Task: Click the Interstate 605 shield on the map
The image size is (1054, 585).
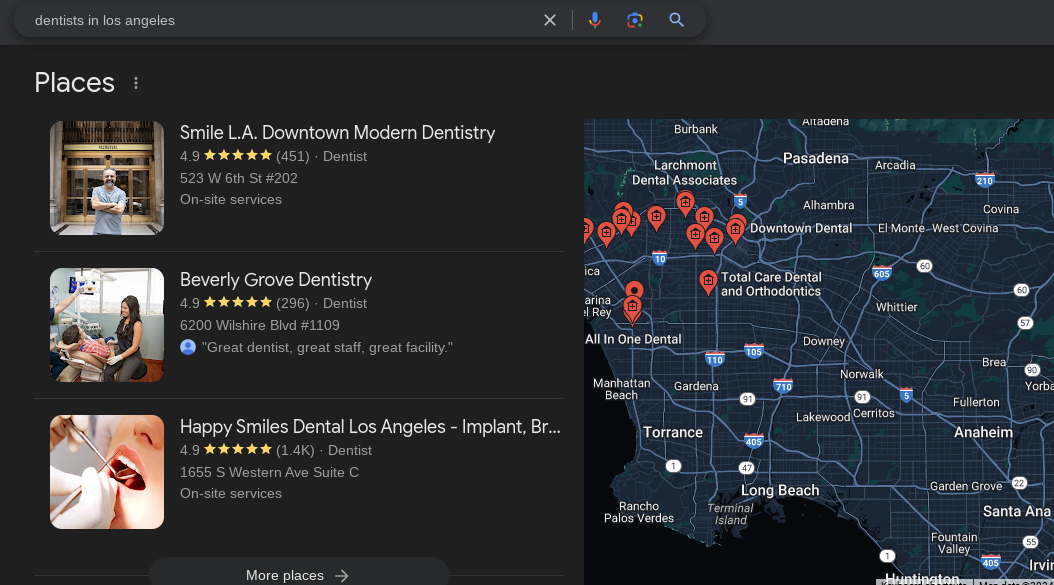Action: coord(881,273)
